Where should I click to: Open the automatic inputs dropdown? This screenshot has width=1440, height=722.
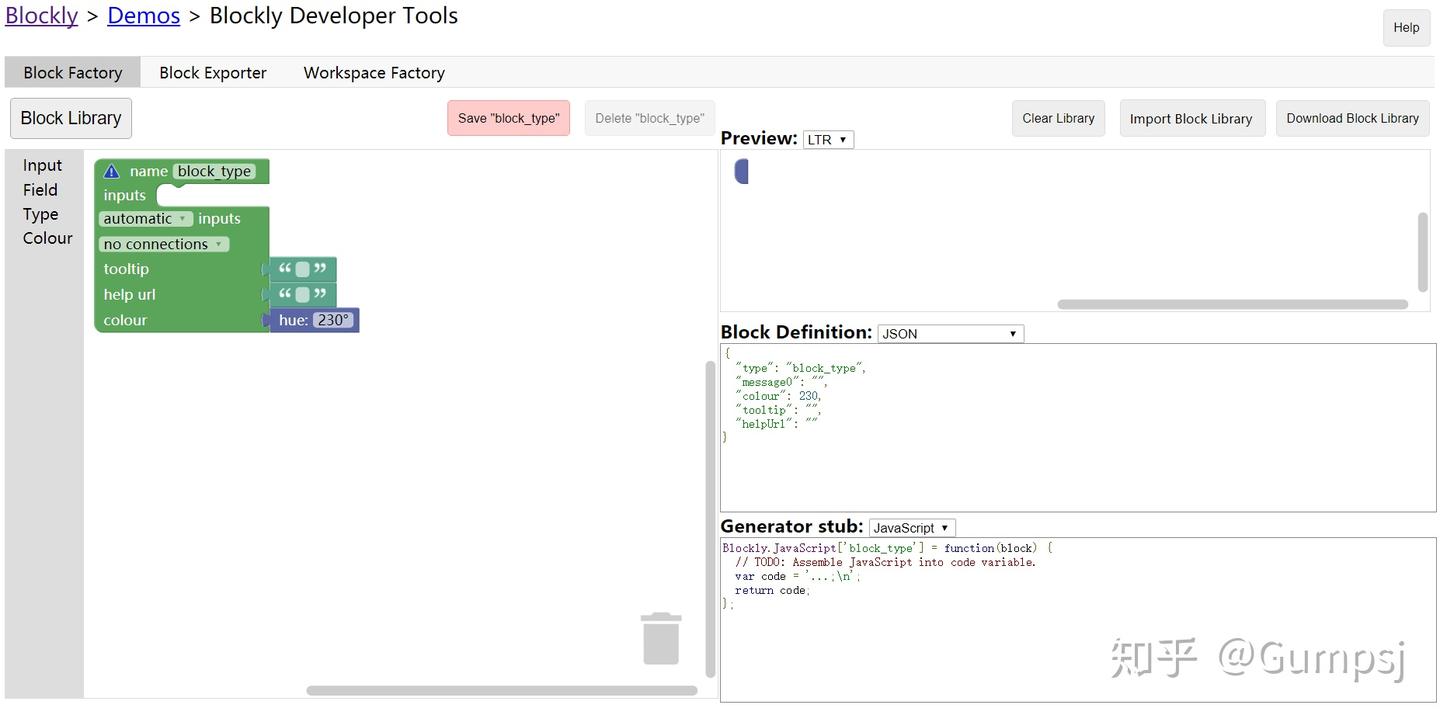[x=146, y=219]
